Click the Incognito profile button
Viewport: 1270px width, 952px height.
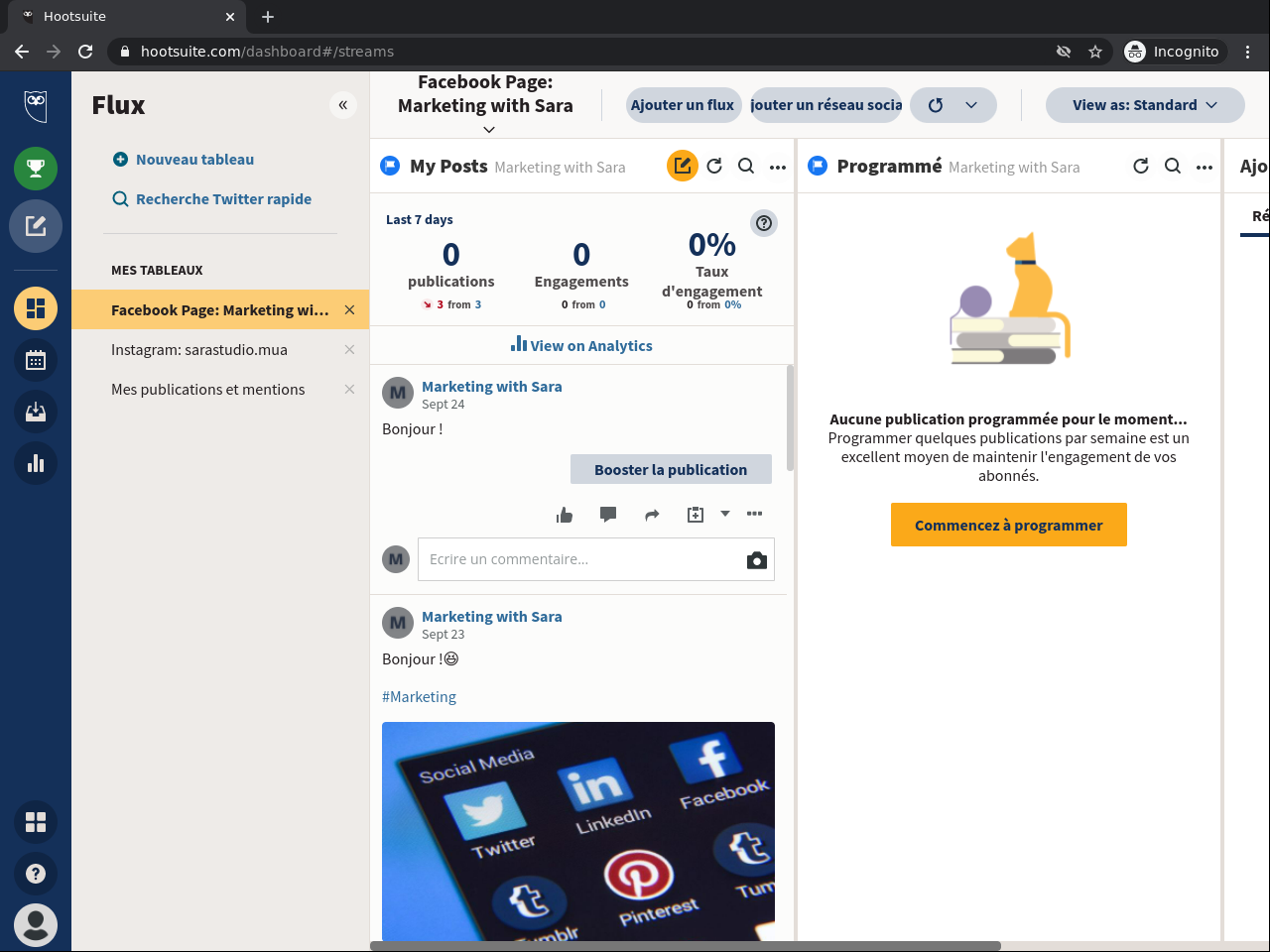[1174, 52]
